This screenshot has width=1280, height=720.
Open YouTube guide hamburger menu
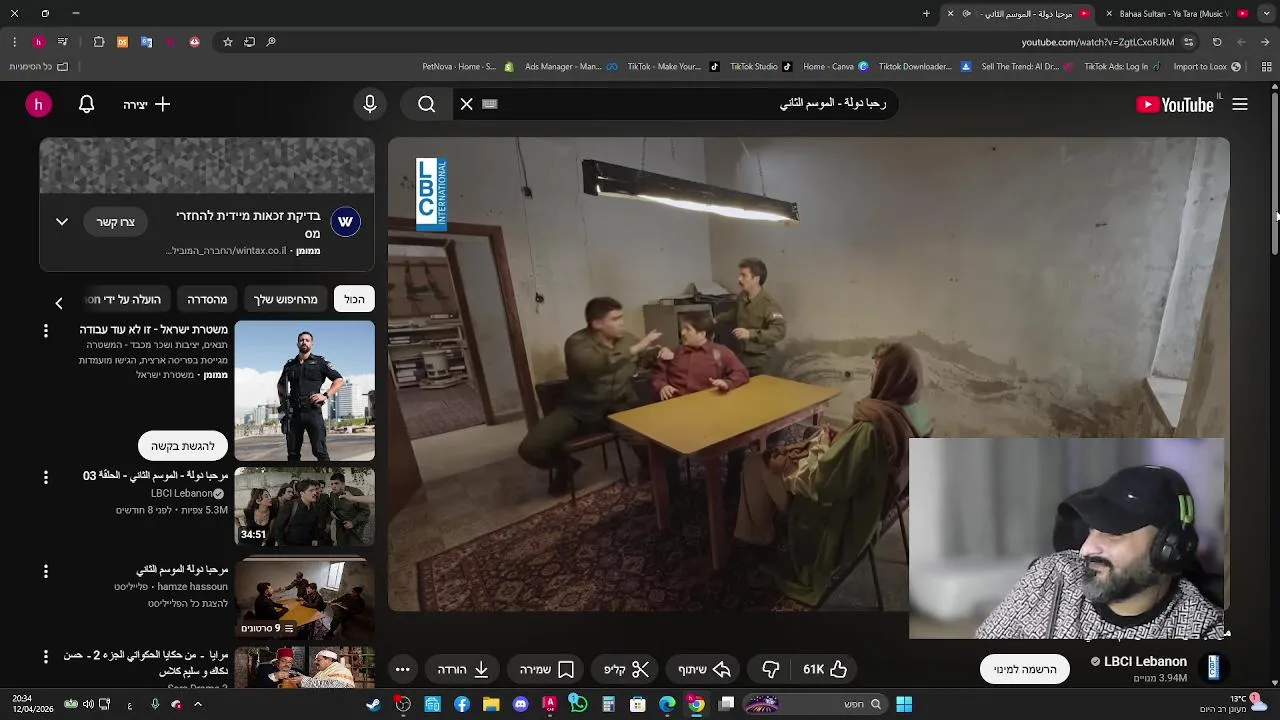click(x=1240, y=104)
